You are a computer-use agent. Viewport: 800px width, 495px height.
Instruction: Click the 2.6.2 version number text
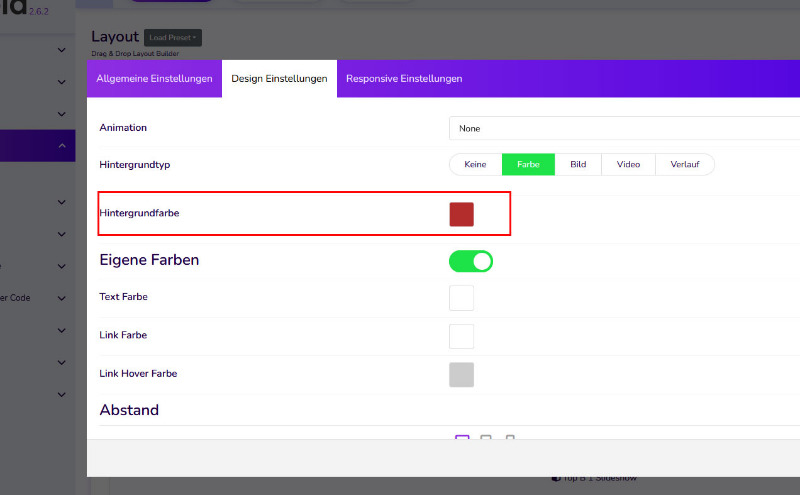click(39, 11)
